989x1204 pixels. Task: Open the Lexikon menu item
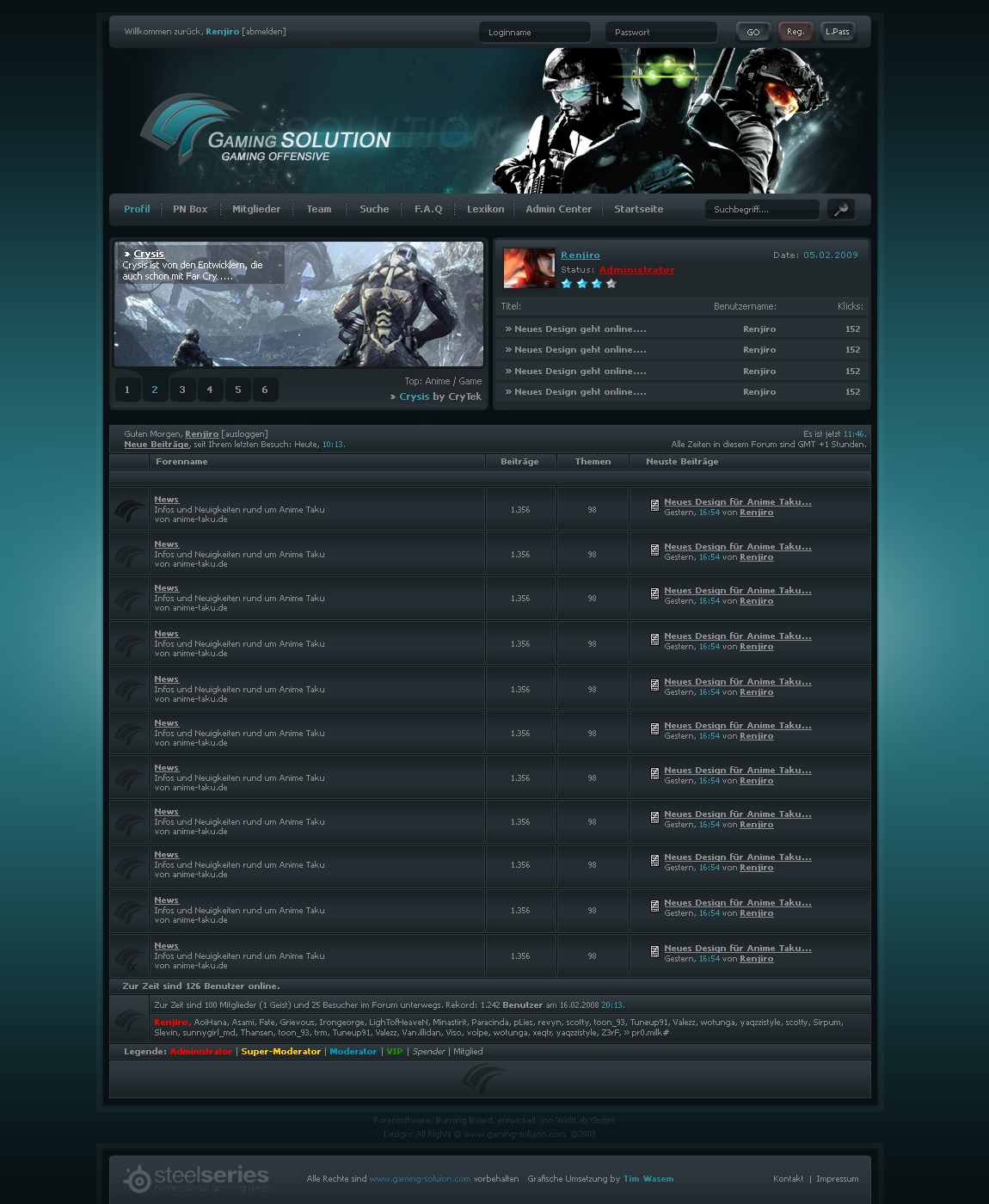[x=486, y=209]
